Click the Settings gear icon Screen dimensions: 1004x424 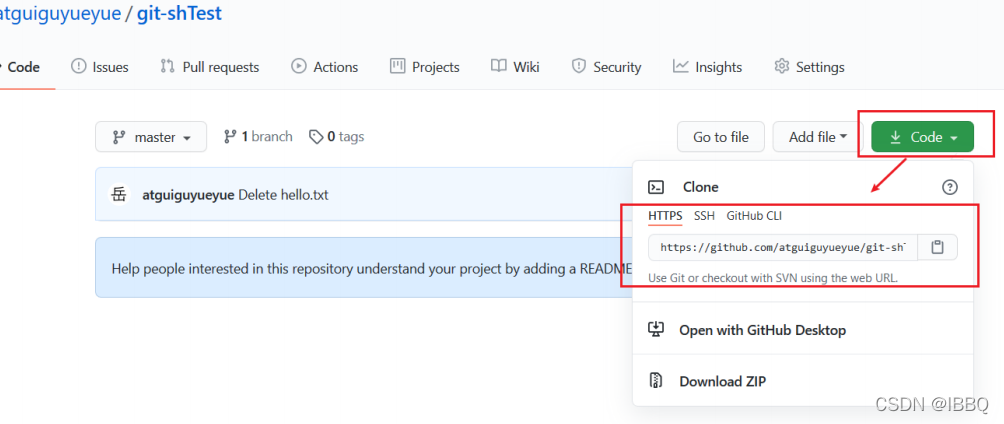click(x=781, y=66)
